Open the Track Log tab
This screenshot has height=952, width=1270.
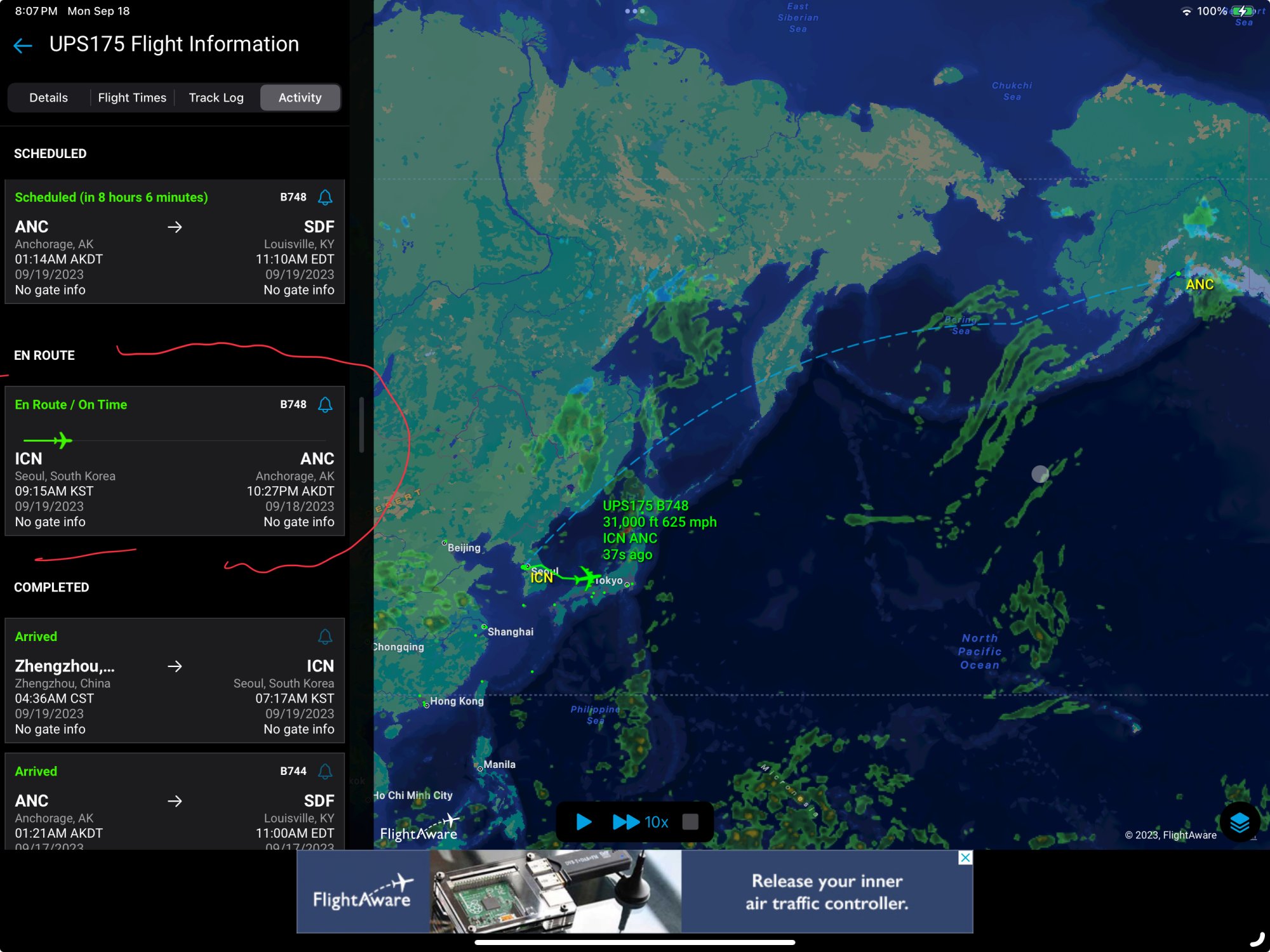(216, 98)
